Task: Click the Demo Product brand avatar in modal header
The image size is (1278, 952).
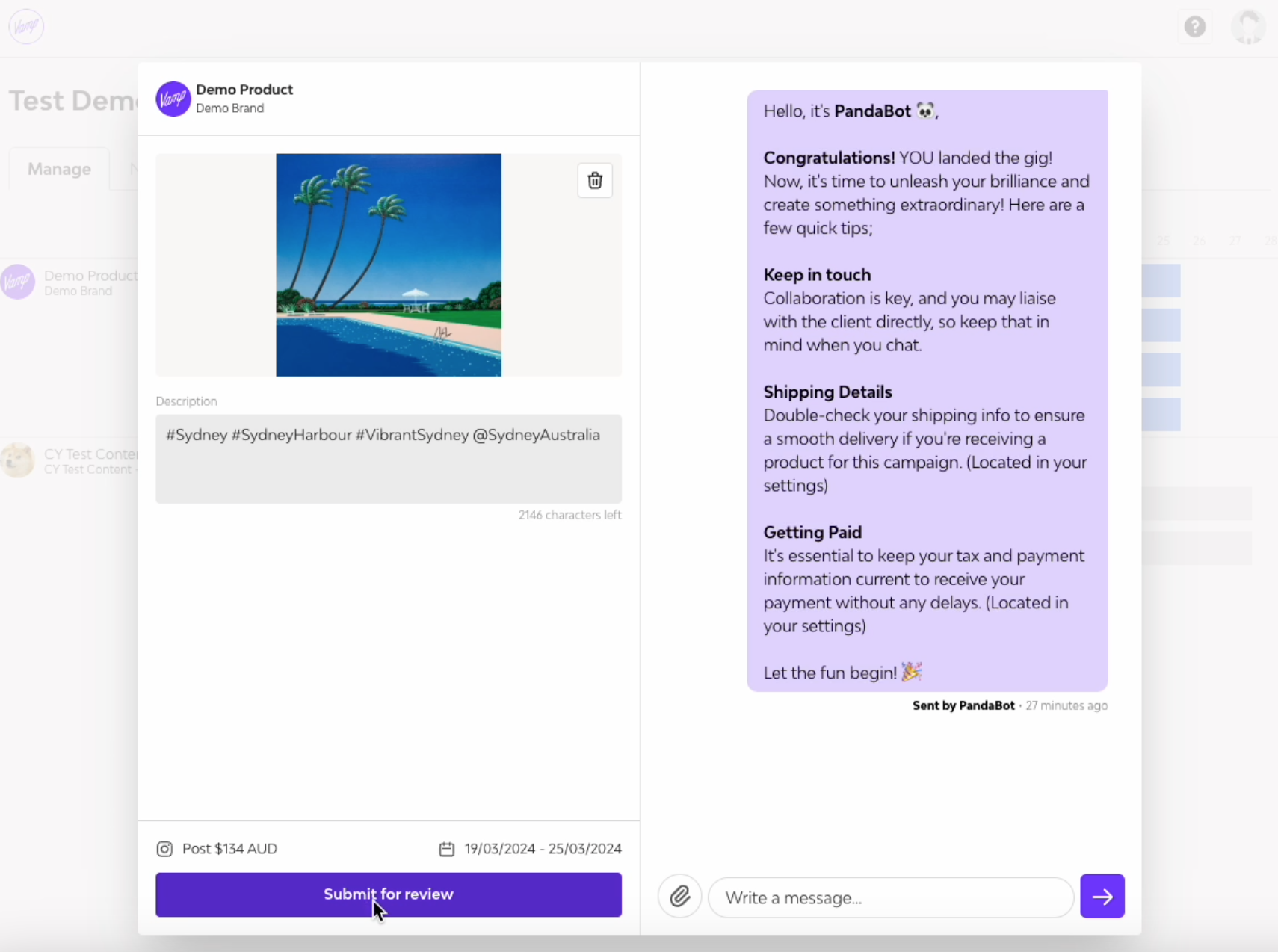Action: 173,99
